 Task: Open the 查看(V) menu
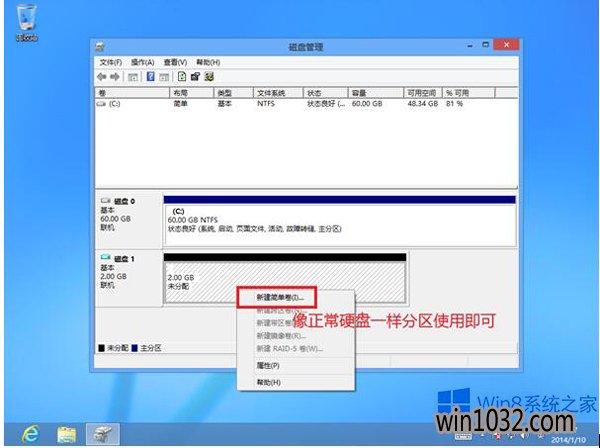click(x=176, y=62)
